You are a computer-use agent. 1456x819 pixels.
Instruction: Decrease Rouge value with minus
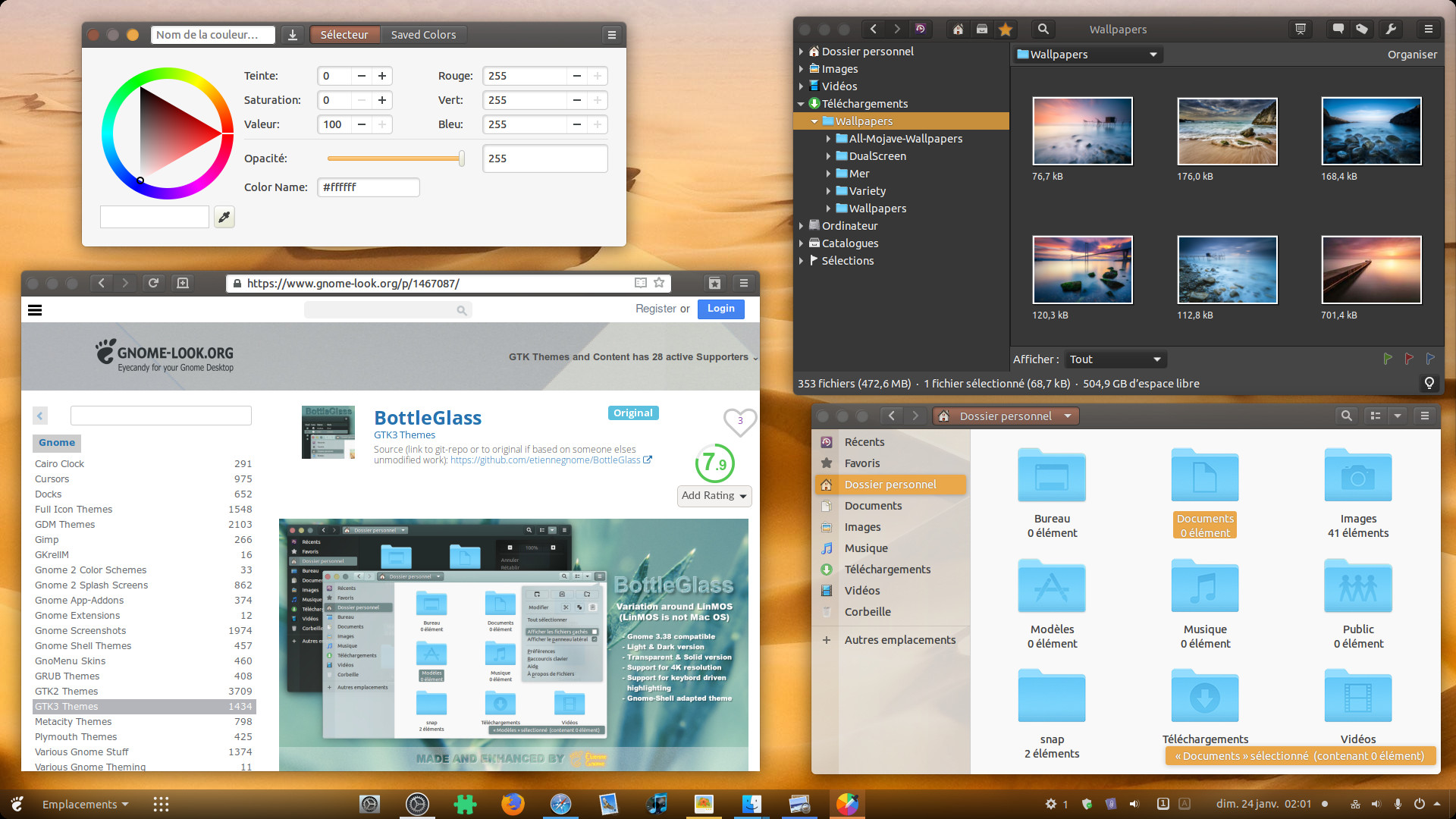[577, 76]
